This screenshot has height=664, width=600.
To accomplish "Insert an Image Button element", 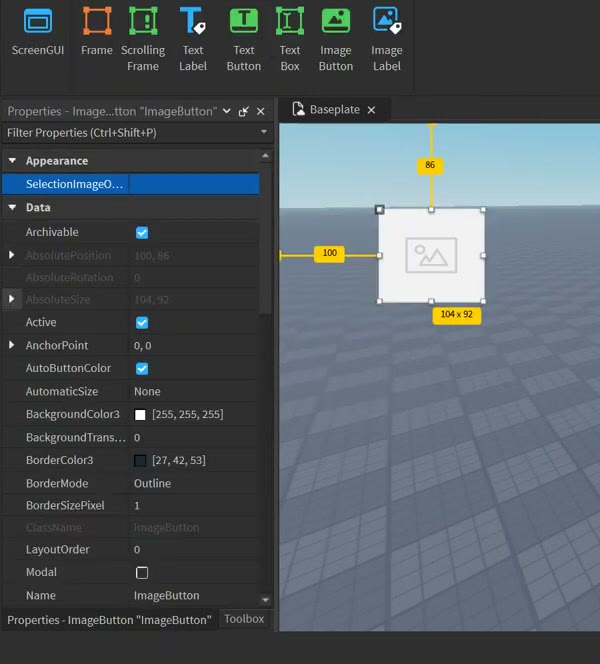I will click(335, 39).
